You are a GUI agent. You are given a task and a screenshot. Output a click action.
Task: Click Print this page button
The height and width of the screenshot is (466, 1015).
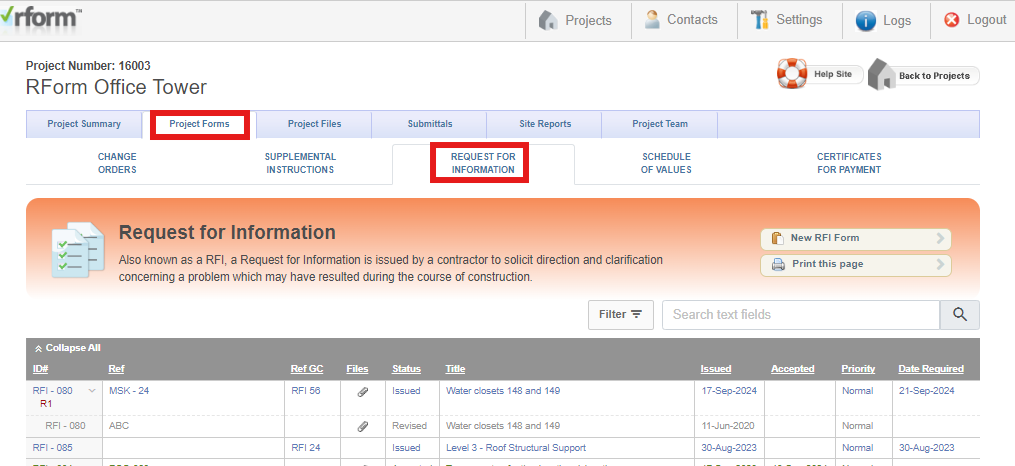tap(856, 265)
